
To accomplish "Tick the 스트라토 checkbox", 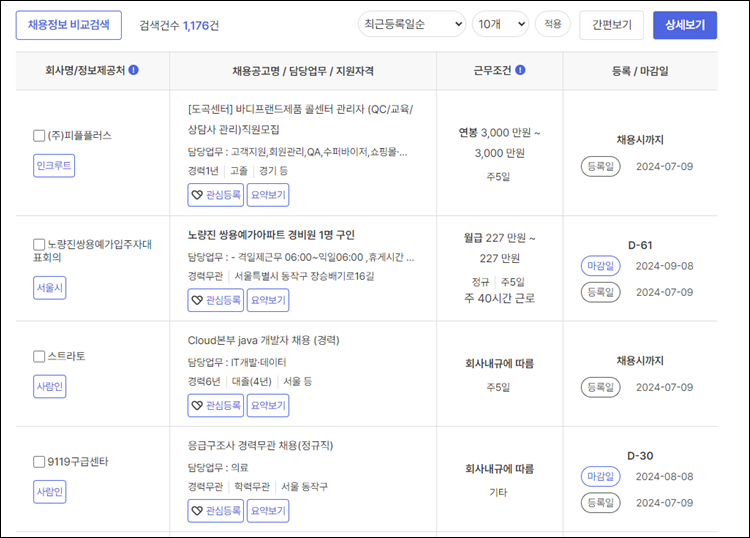I will click(x=39, y=356).
